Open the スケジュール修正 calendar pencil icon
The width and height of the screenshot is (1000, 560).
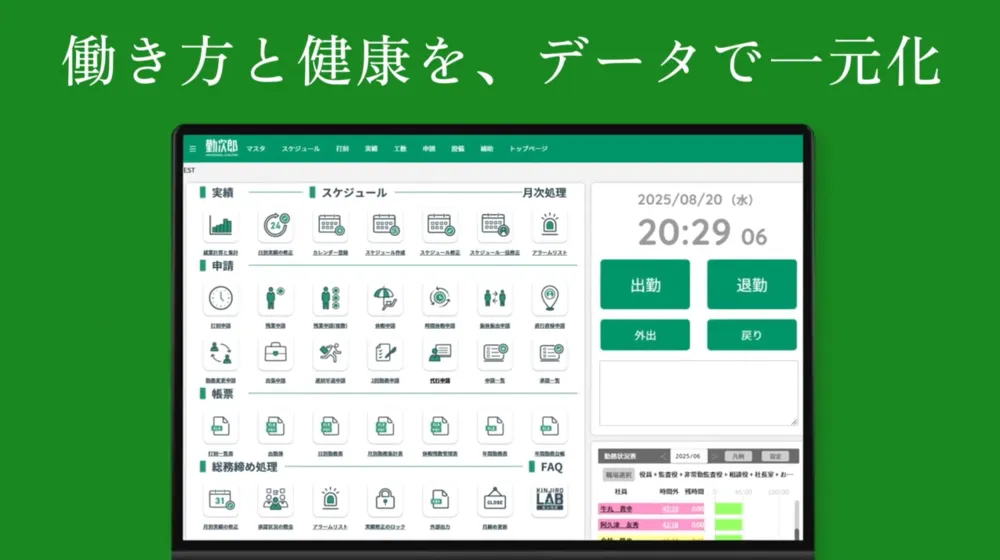[x=440, y=226]
